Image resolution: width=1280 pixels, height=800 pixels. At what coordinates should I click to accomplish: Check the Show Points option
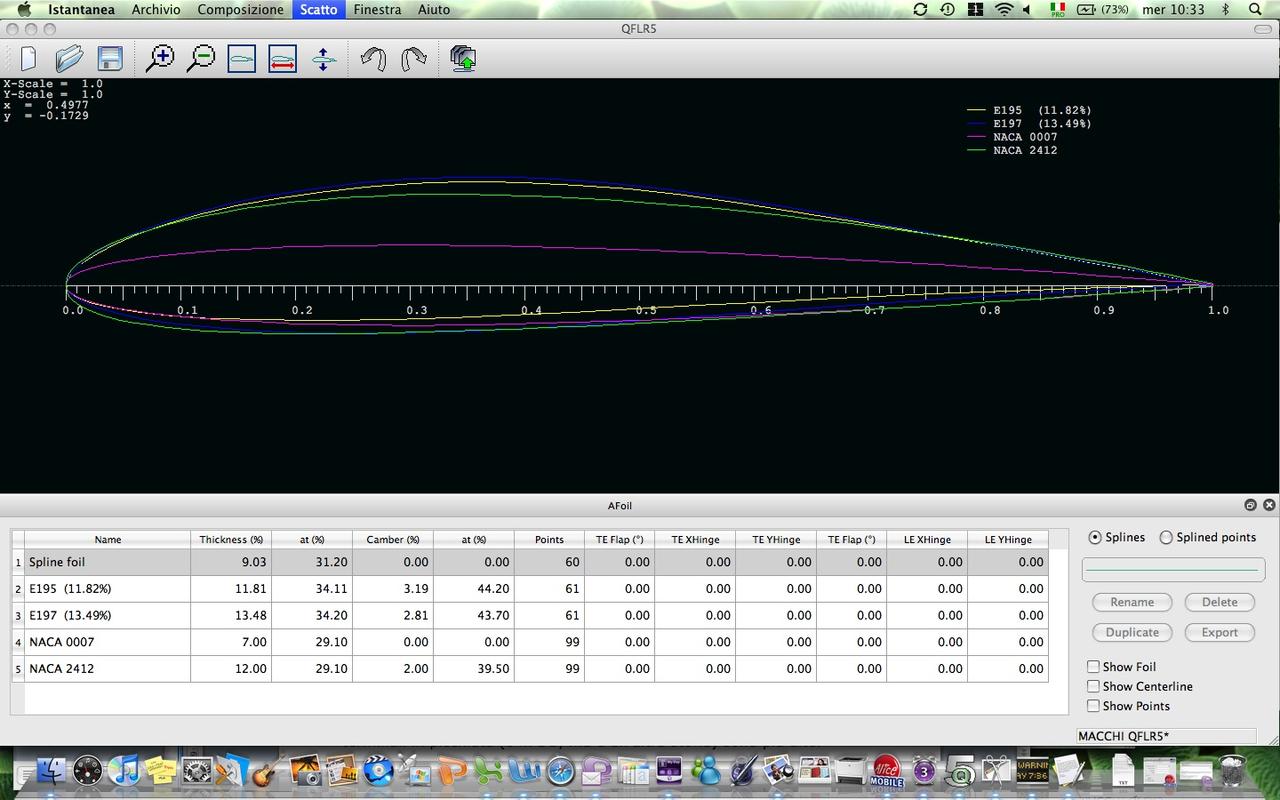tap(1094, 706)
